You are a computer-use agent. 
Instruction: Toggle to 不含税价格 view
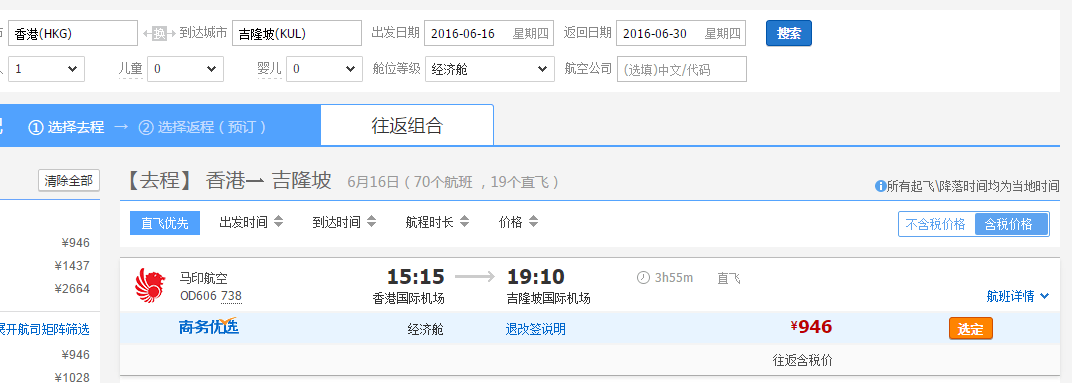(x=936, y=224)
